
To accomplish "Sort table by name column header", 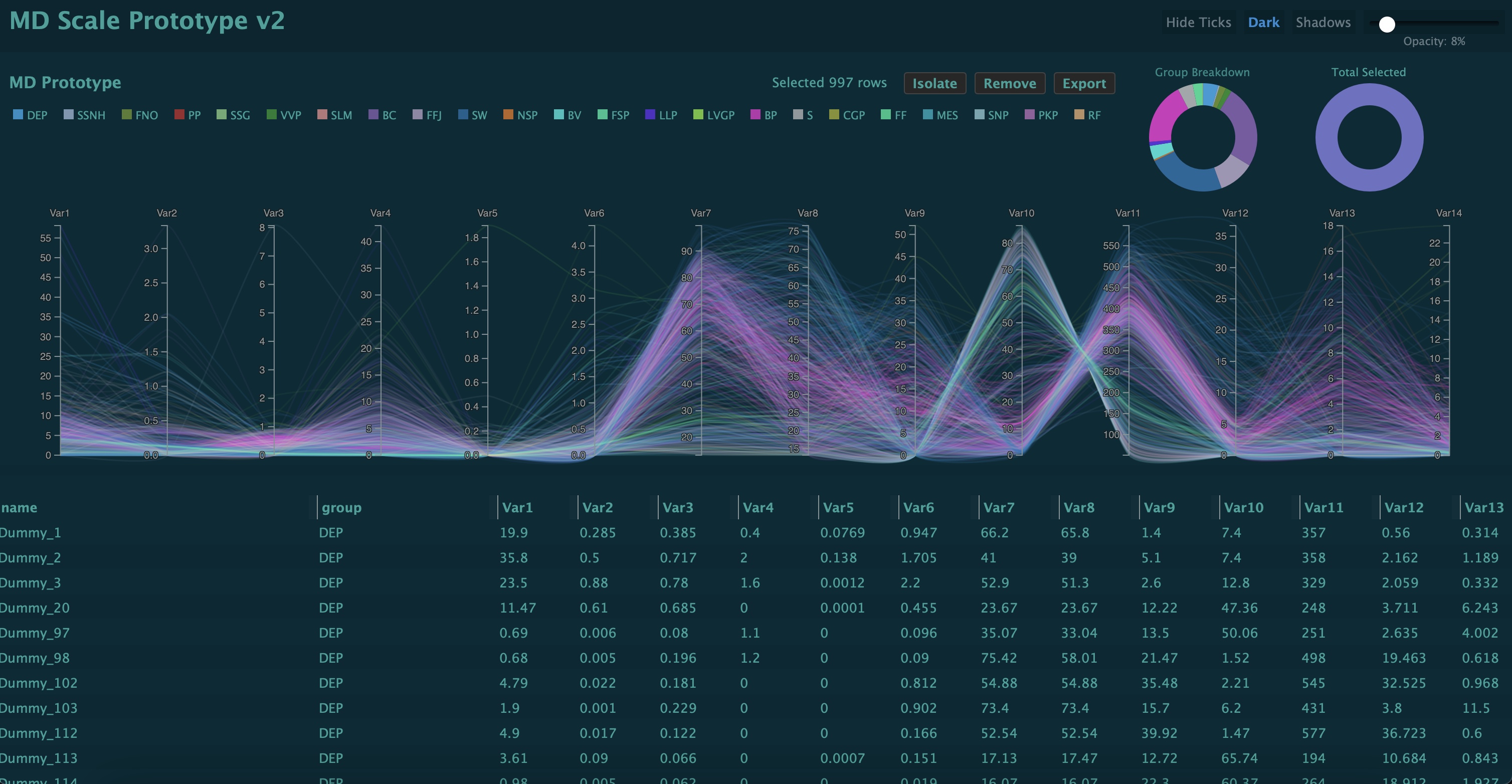I will tap(19, 508).
